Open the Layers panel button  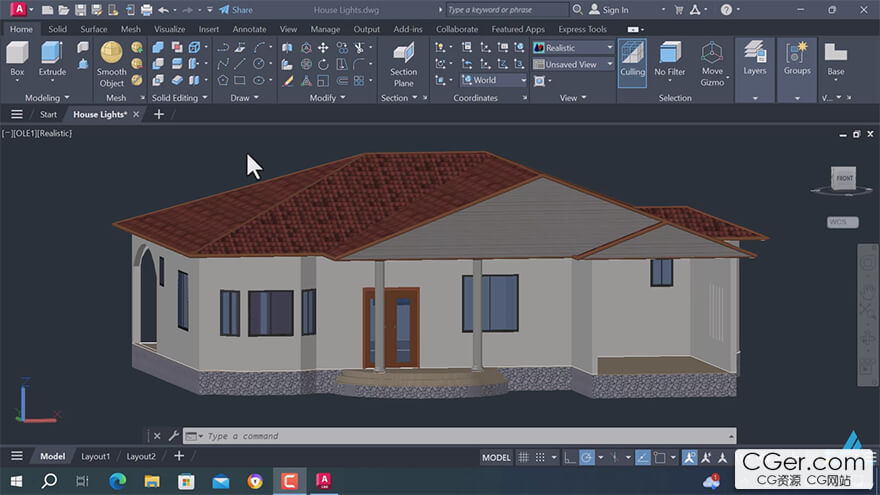click(755, 58)
